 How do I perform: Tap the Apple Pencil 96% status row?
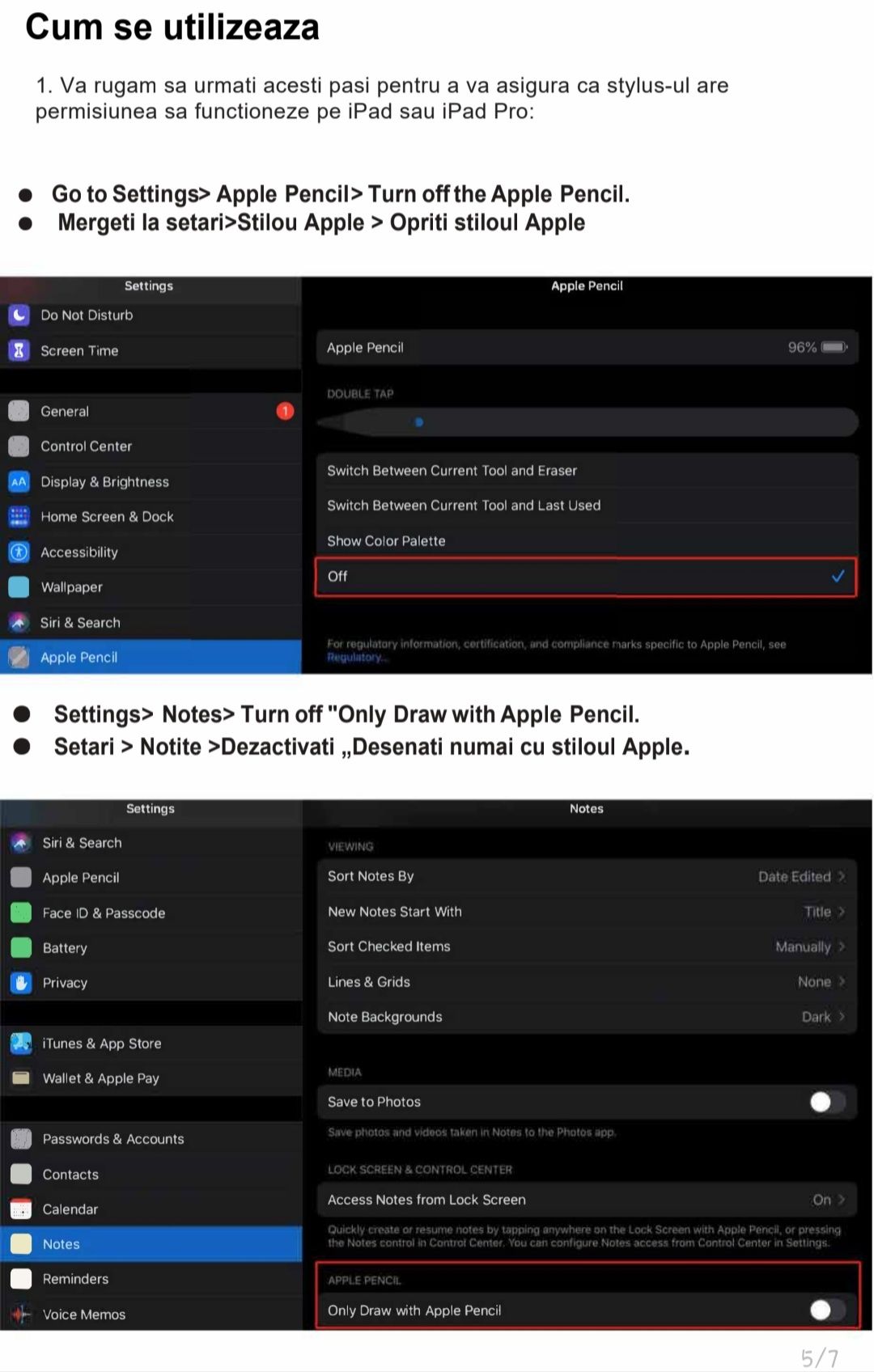click(x=586, y=347)
